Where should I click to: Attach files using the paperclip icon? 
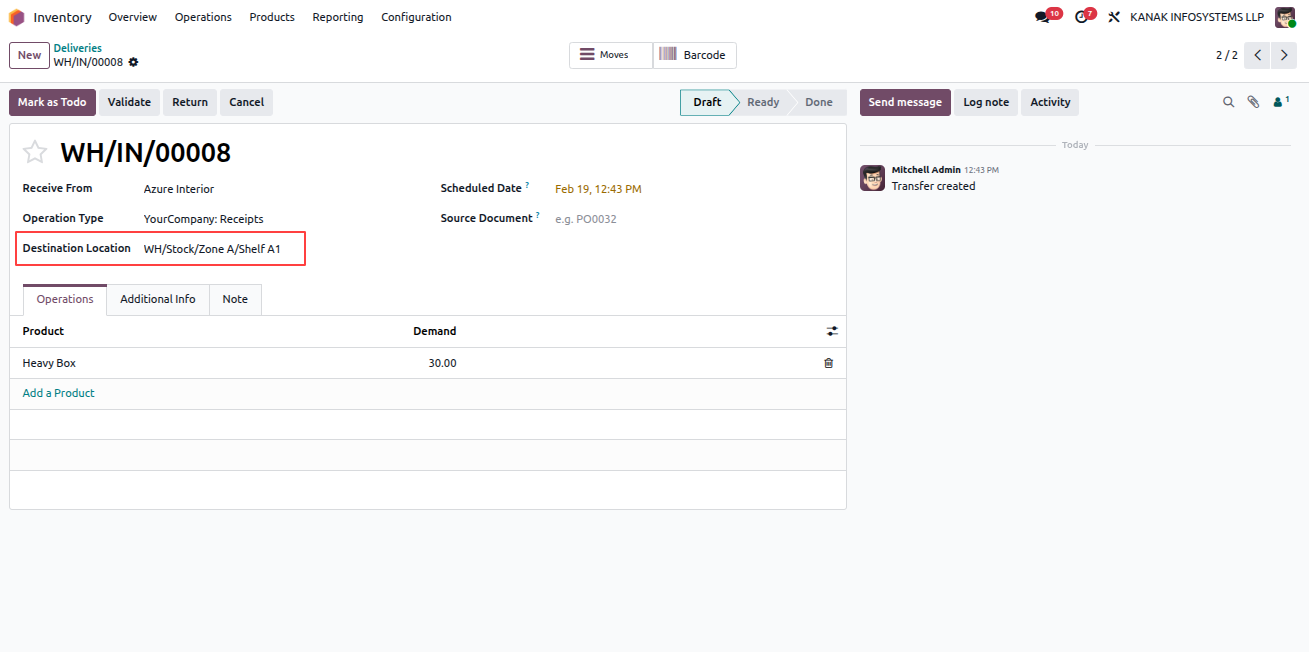click(1253, 102)
